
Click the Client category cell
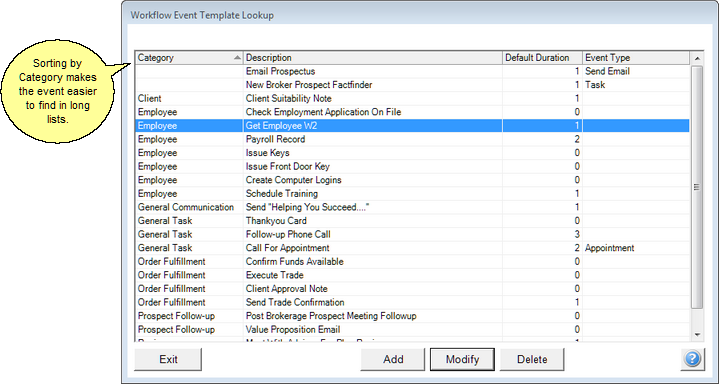[189, 98]
